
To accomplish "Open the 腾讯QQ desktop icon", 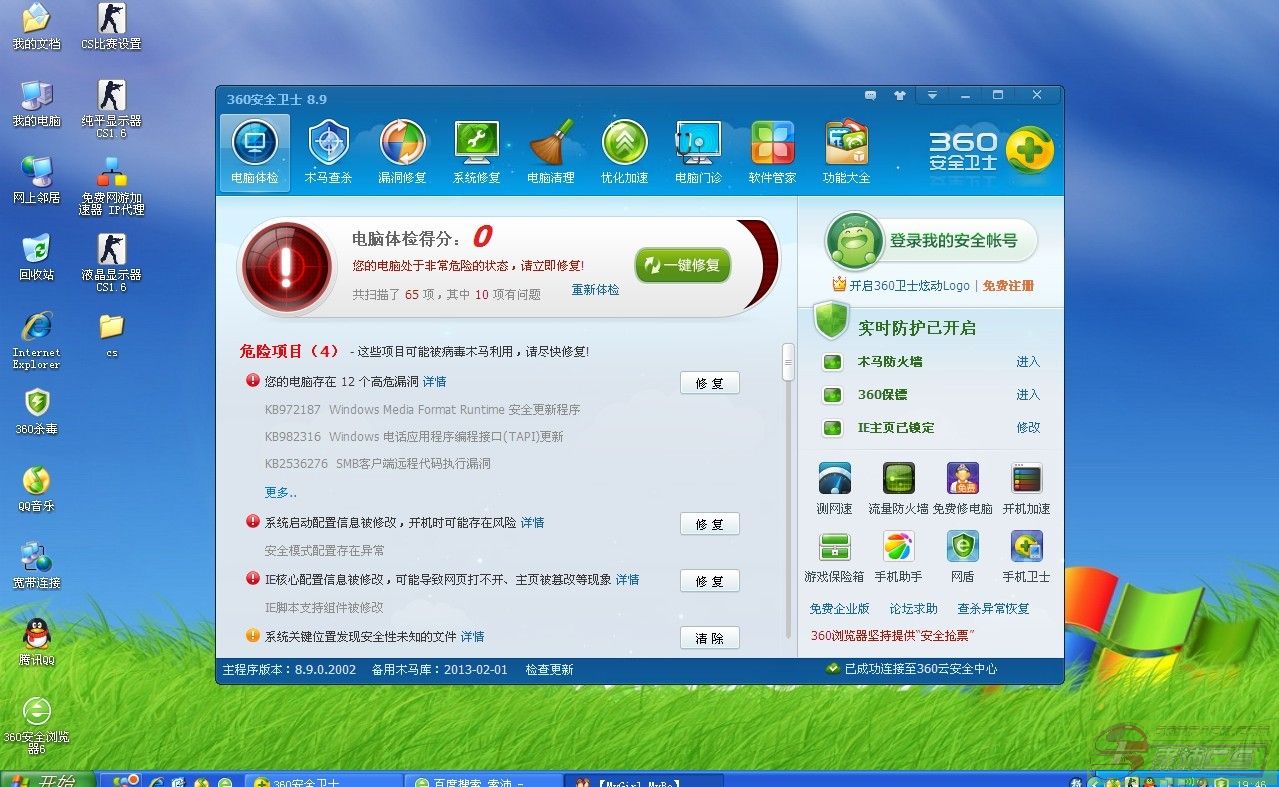I will click(37, 642).
